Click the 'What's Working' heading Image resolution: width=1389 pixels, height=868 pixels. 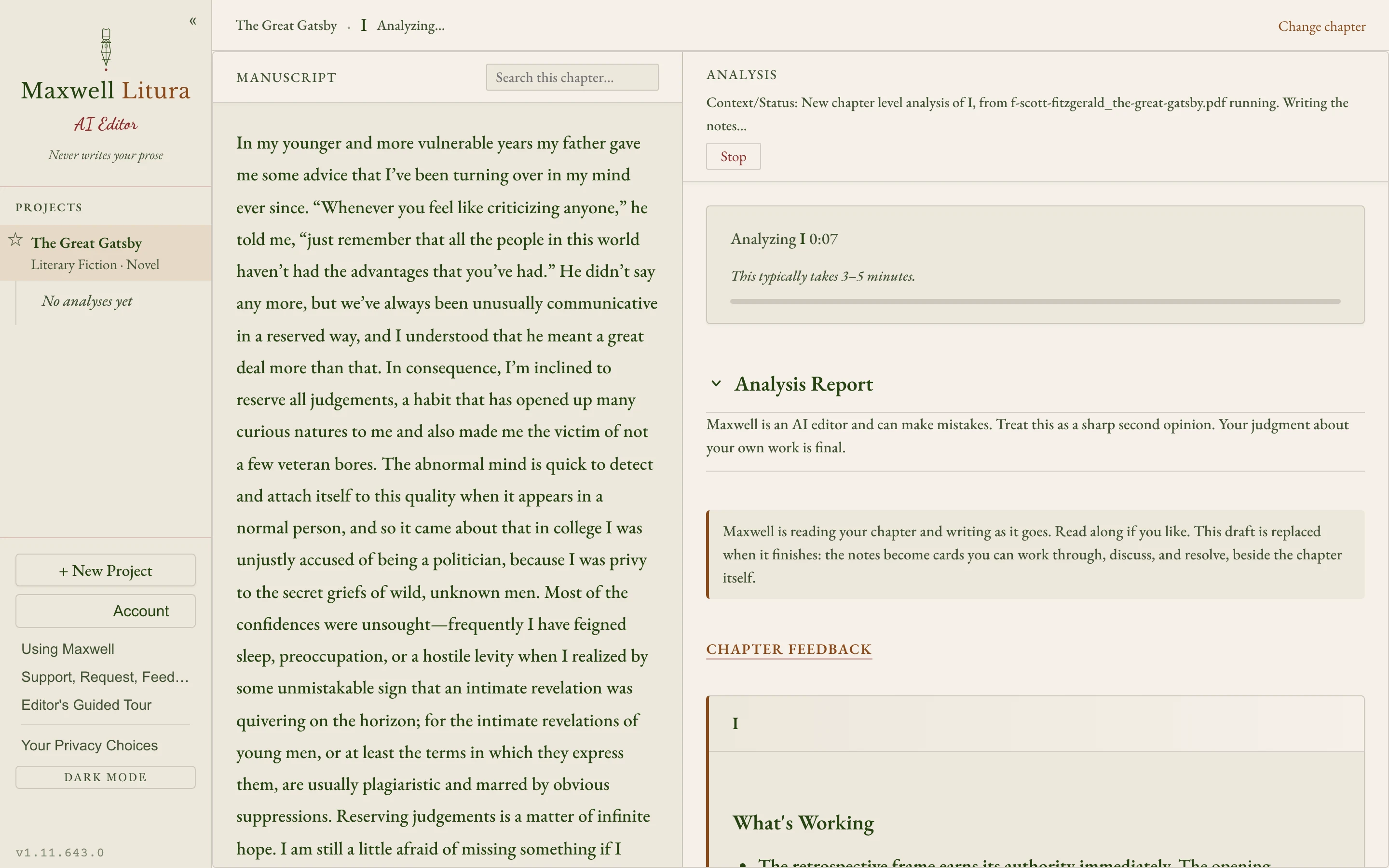point(803,822)
